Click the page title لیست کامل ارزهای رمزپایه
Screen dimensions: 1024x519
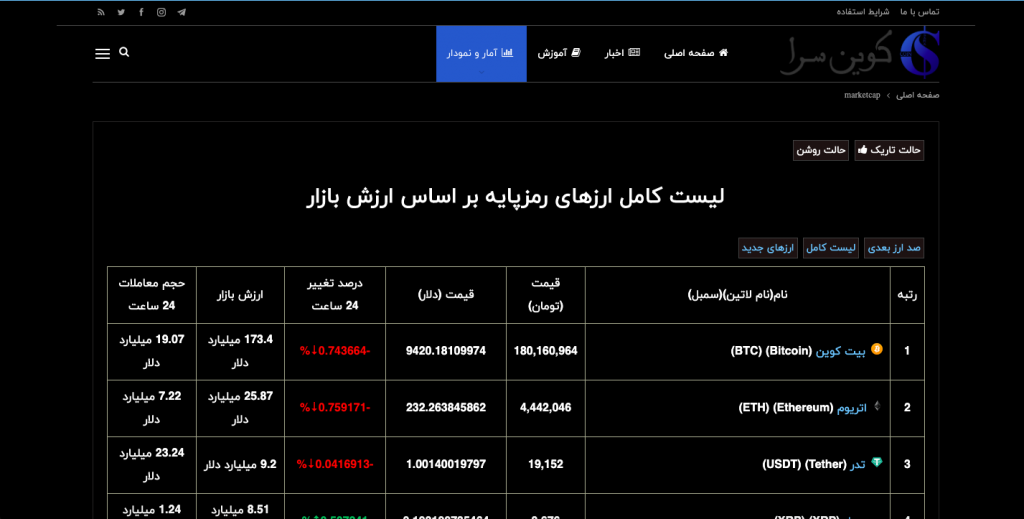coord(515,197)
